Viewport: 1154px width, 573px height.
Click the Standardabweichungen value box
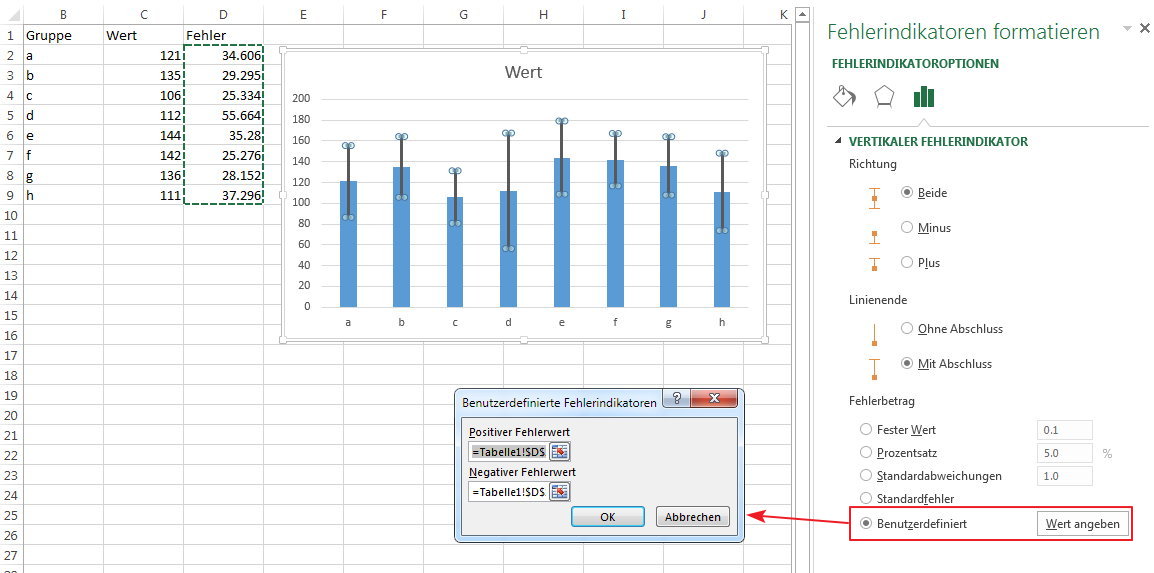1064,476
